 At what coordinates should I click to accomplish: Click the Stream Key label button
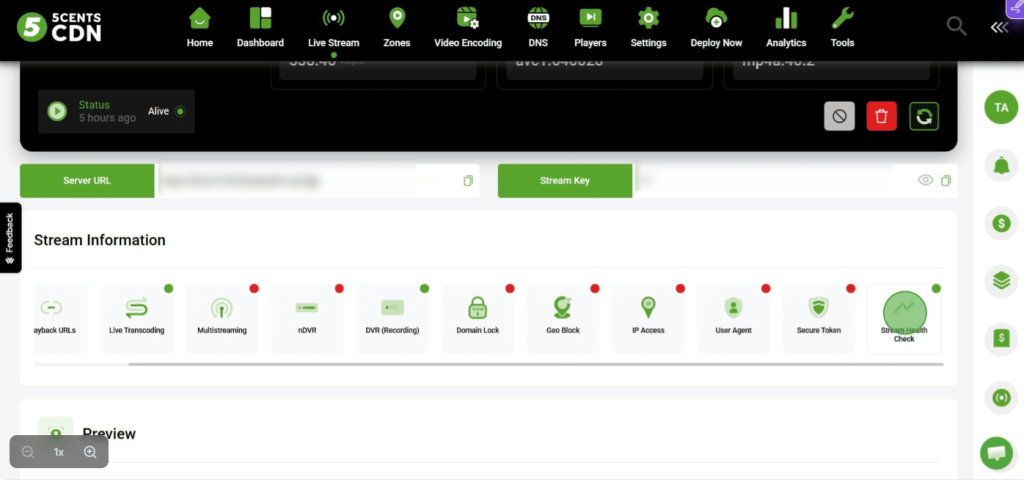tap(565, 181)
